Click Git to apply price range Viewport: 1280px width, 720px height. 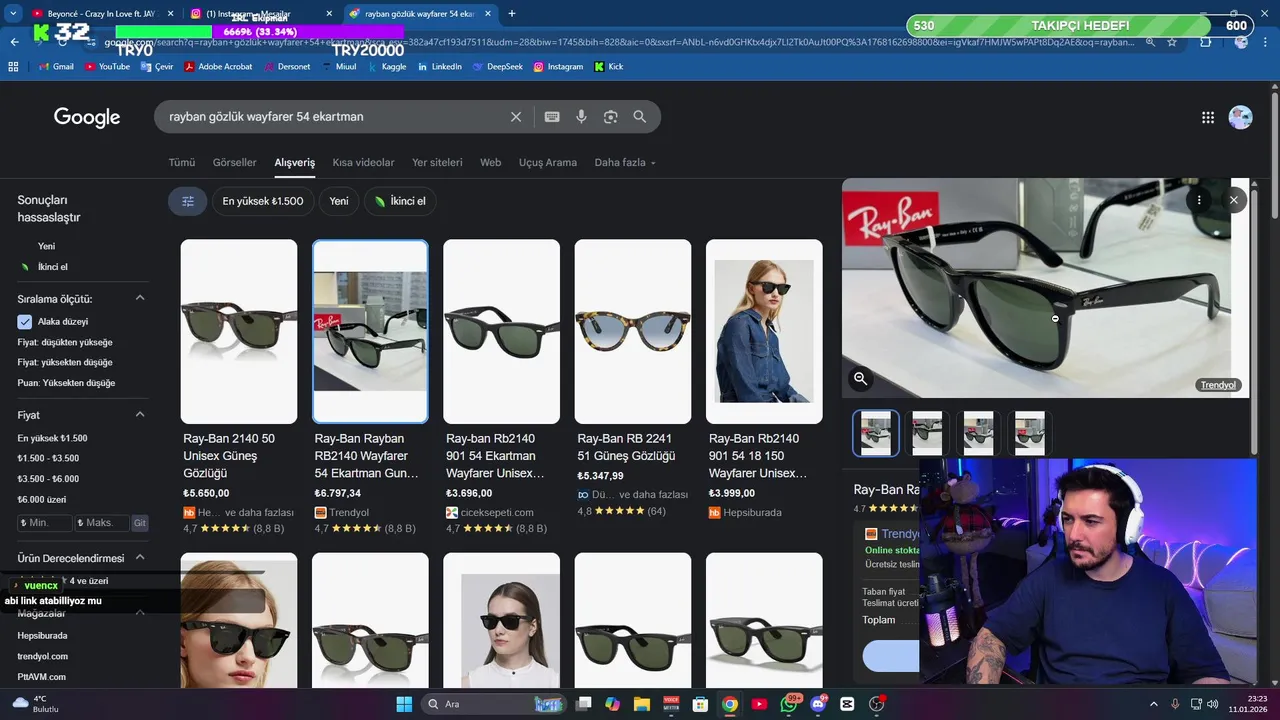140,523
